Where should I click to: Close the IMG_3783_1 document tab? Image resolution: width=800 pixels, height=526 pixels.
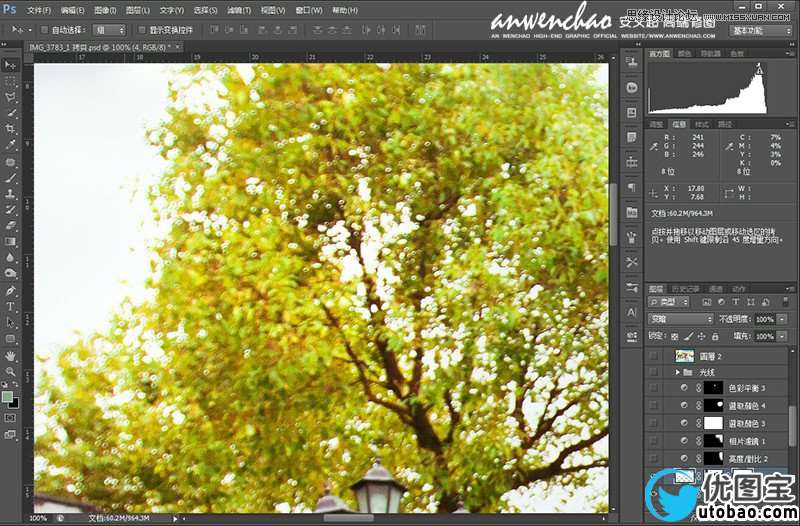(178, 47)
